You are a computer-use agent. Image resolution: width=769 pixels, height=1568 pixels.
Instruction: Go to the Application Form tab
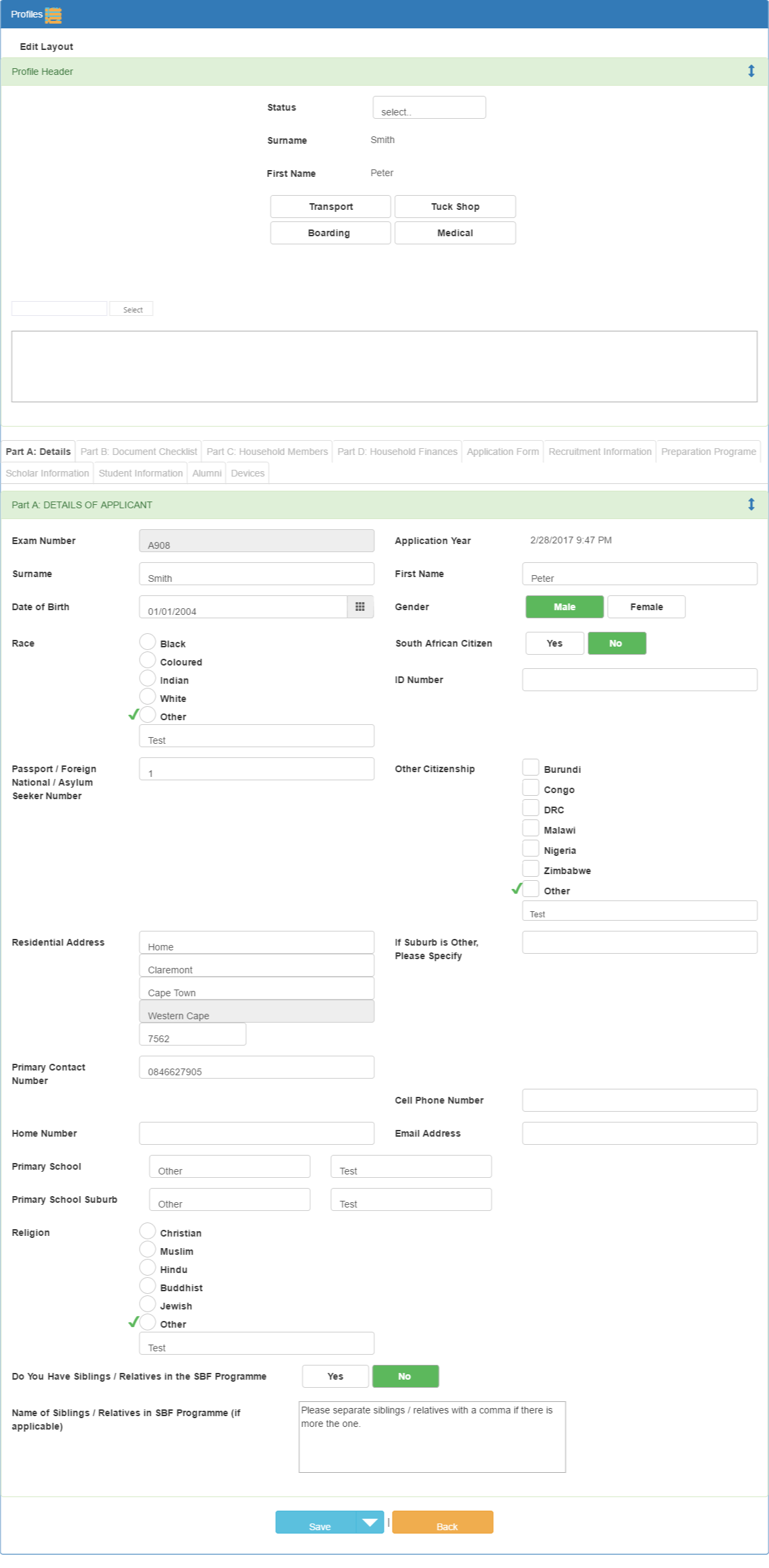coord(503,452)
